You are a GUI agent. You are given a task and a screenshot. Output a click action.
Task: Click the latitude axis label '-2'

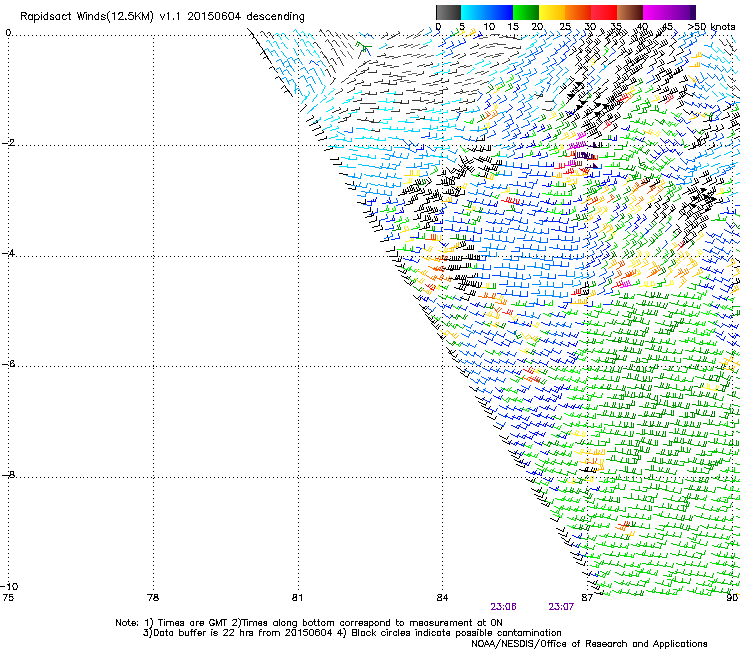pos(8,143)
